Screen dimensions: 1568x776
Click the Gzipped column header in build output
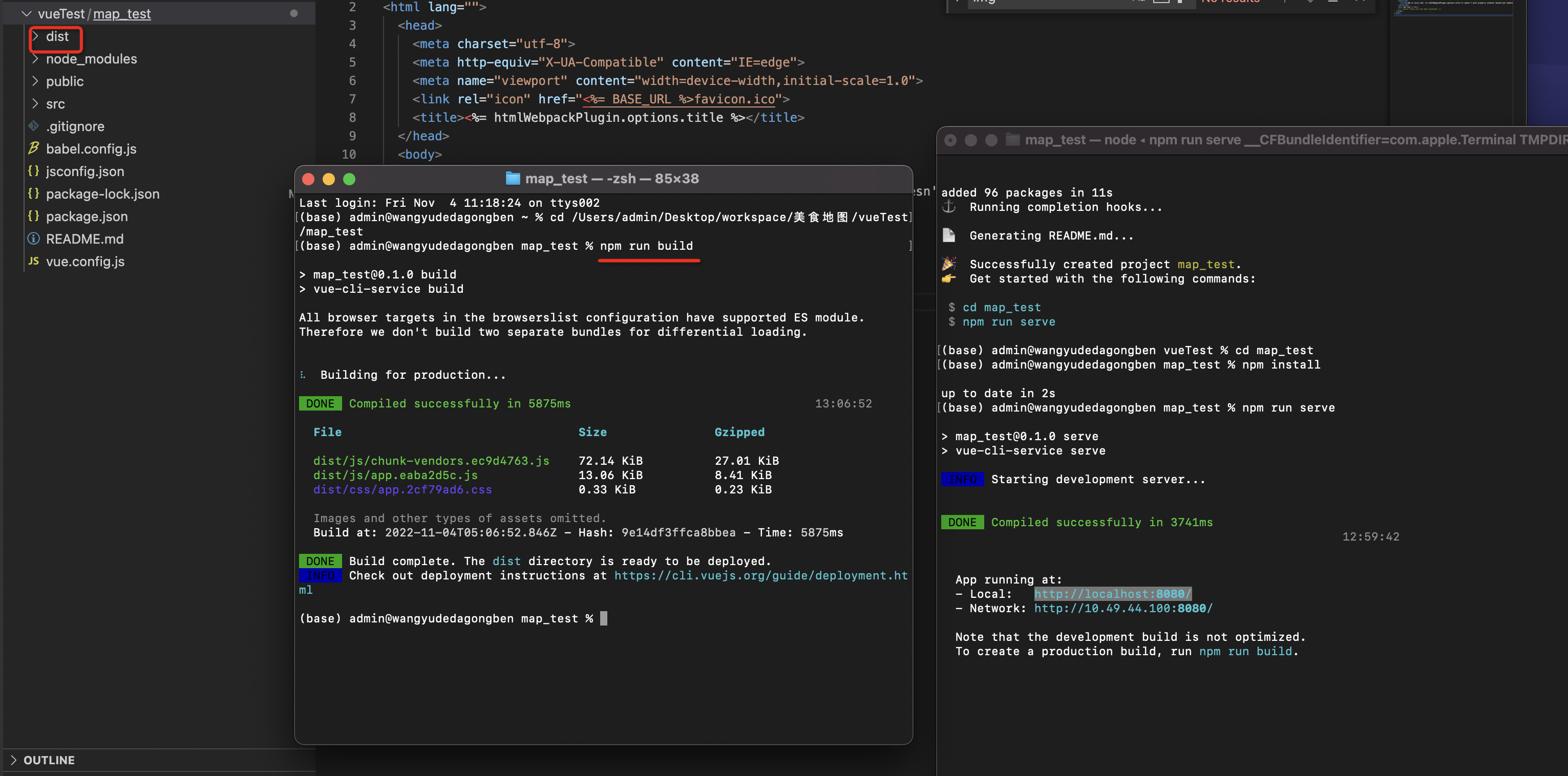739,432
